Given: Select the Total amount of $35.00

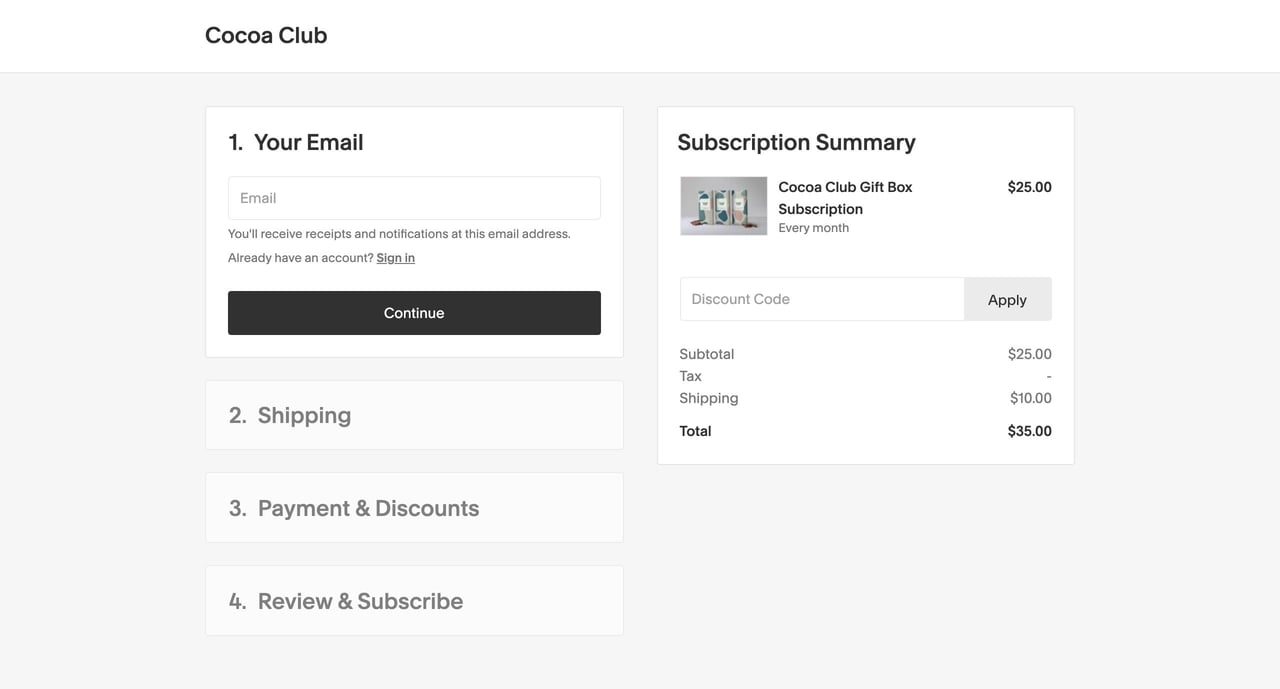Looking at the screenshot, I should tap(1029, 431).
